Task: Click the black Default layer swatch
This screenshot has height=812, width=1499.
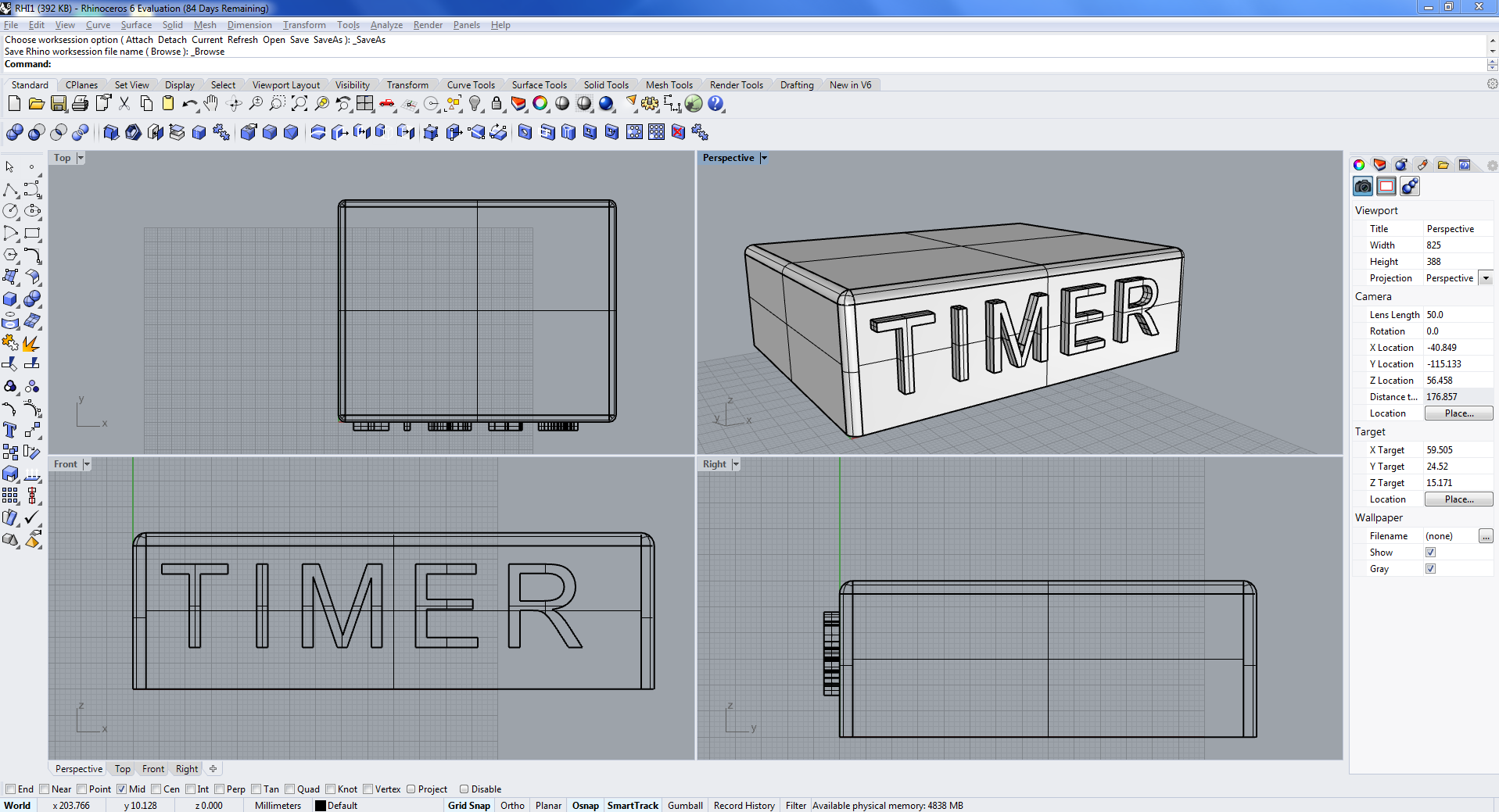Action: 321,806
